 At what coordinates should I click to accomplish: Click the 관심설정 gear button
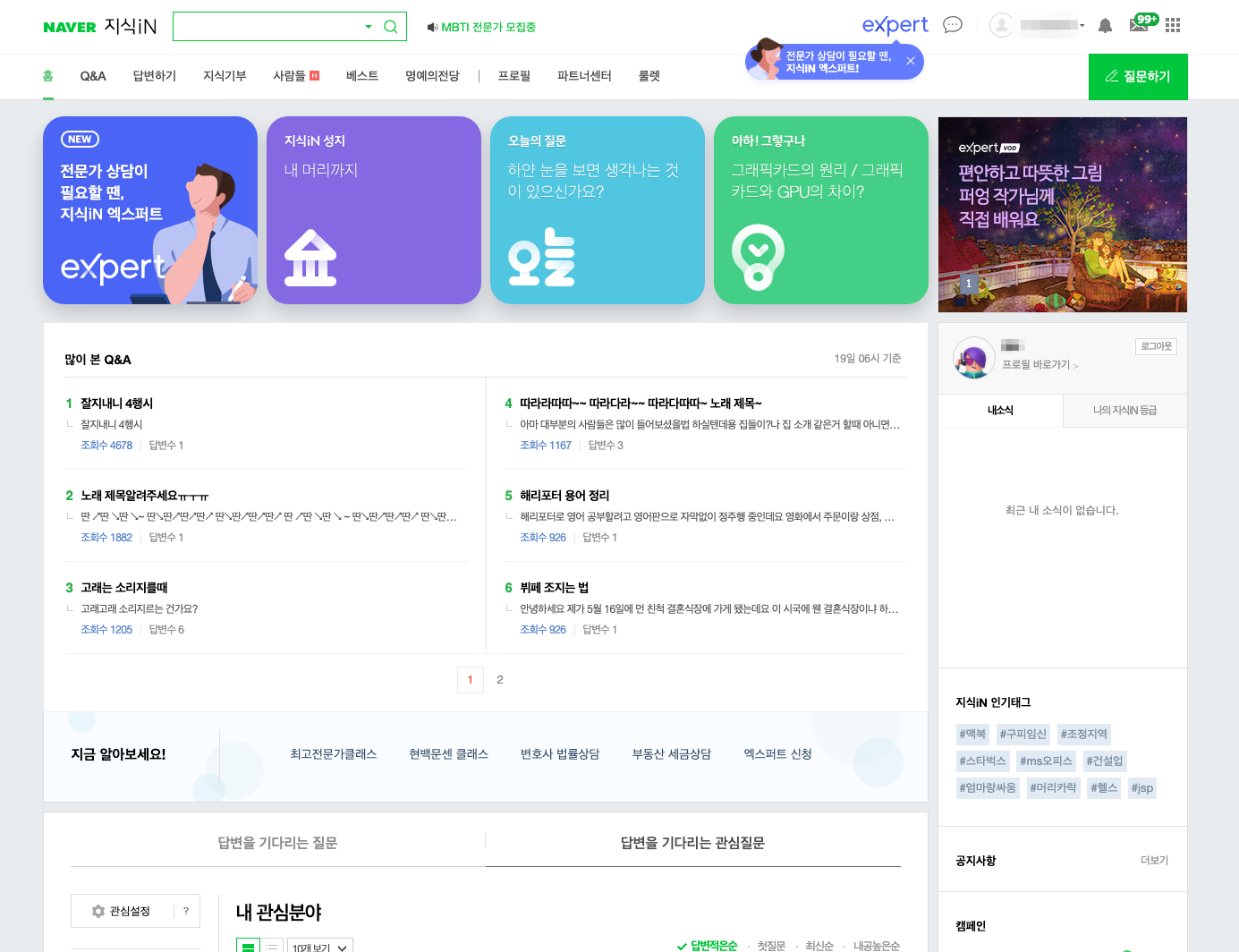[x=122, y=911]
